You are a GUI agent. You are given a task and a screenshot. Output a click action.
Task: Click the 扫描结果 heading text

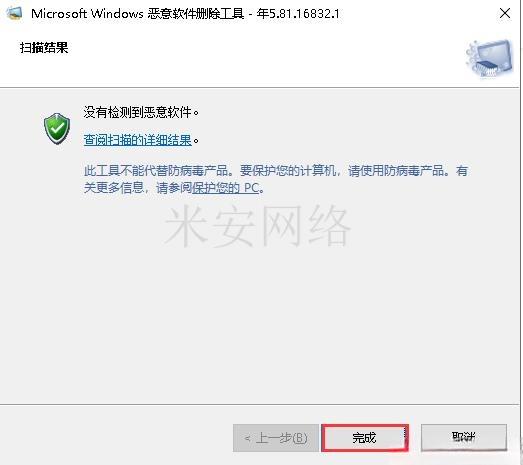[44, 47]
